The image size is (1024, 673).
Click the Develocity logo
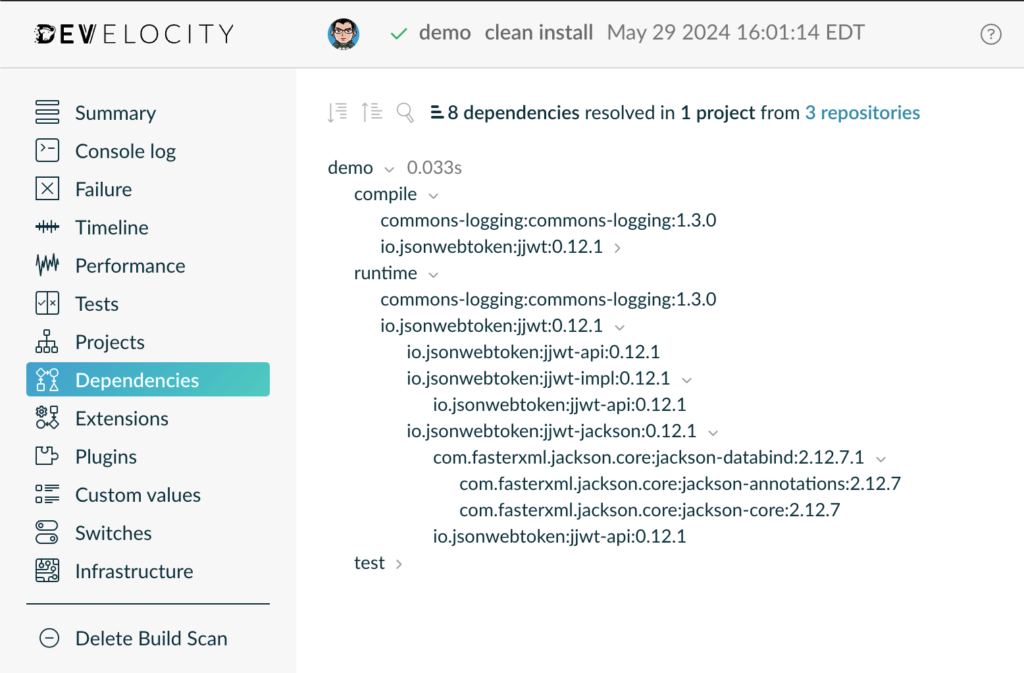133,34
